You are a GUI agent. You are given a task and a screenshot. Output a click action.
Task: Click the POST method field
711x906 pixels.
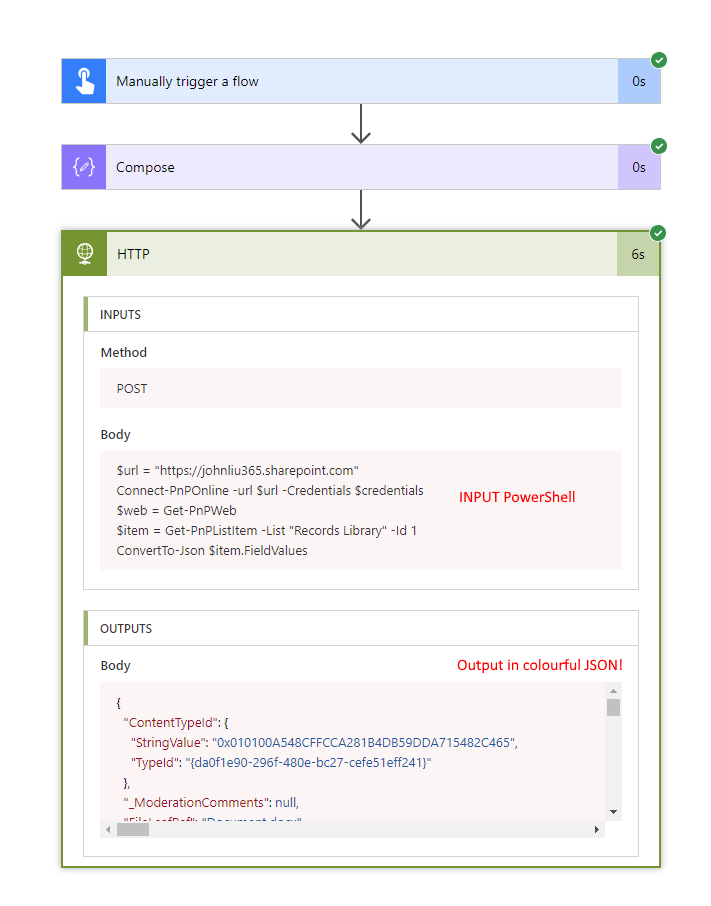pyautogui.click(x=360, y=388)
